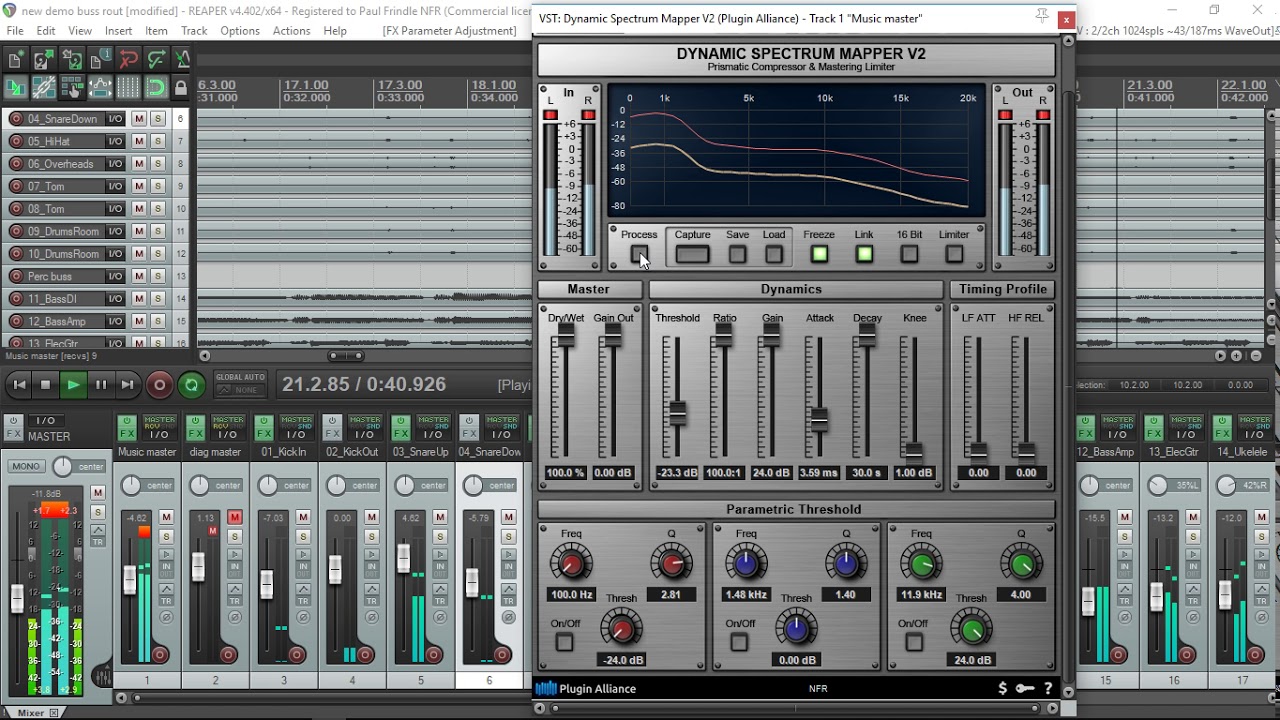Toggle On/Off for the 100.0 Hz band
1280x720 pixels.
[x=565, y=642]
